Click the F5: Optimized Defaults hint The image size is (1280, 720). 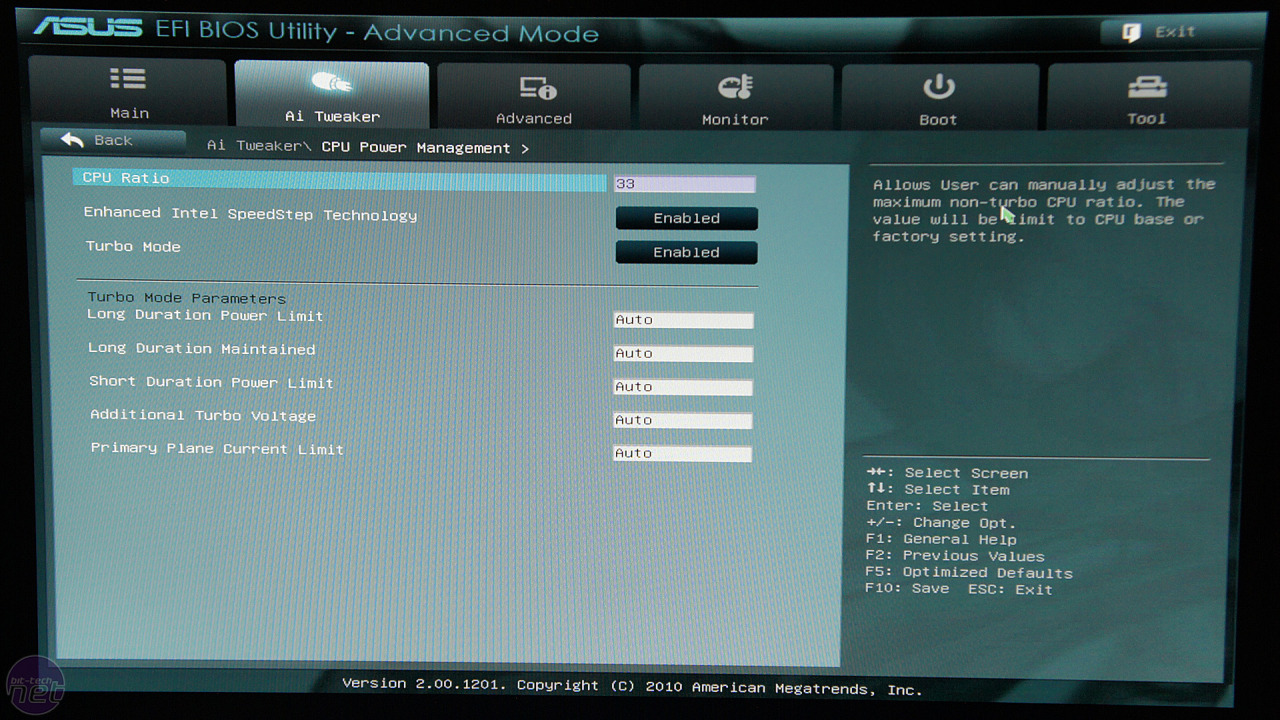pyautogui.click(x=969, y=573)
